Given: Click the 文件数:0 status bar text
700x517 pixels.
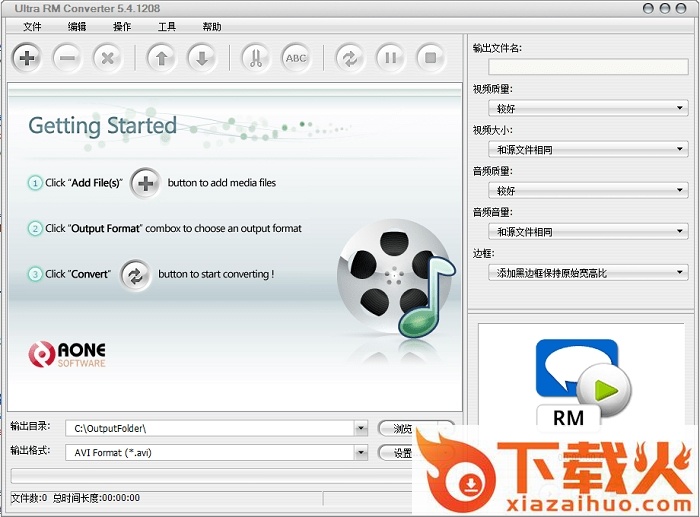Looking at the screenshot, I should [29, 498].
